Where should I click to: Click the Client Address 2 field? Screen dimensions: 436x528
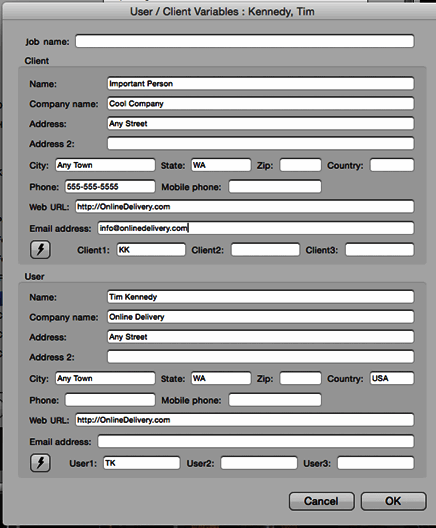261,143
